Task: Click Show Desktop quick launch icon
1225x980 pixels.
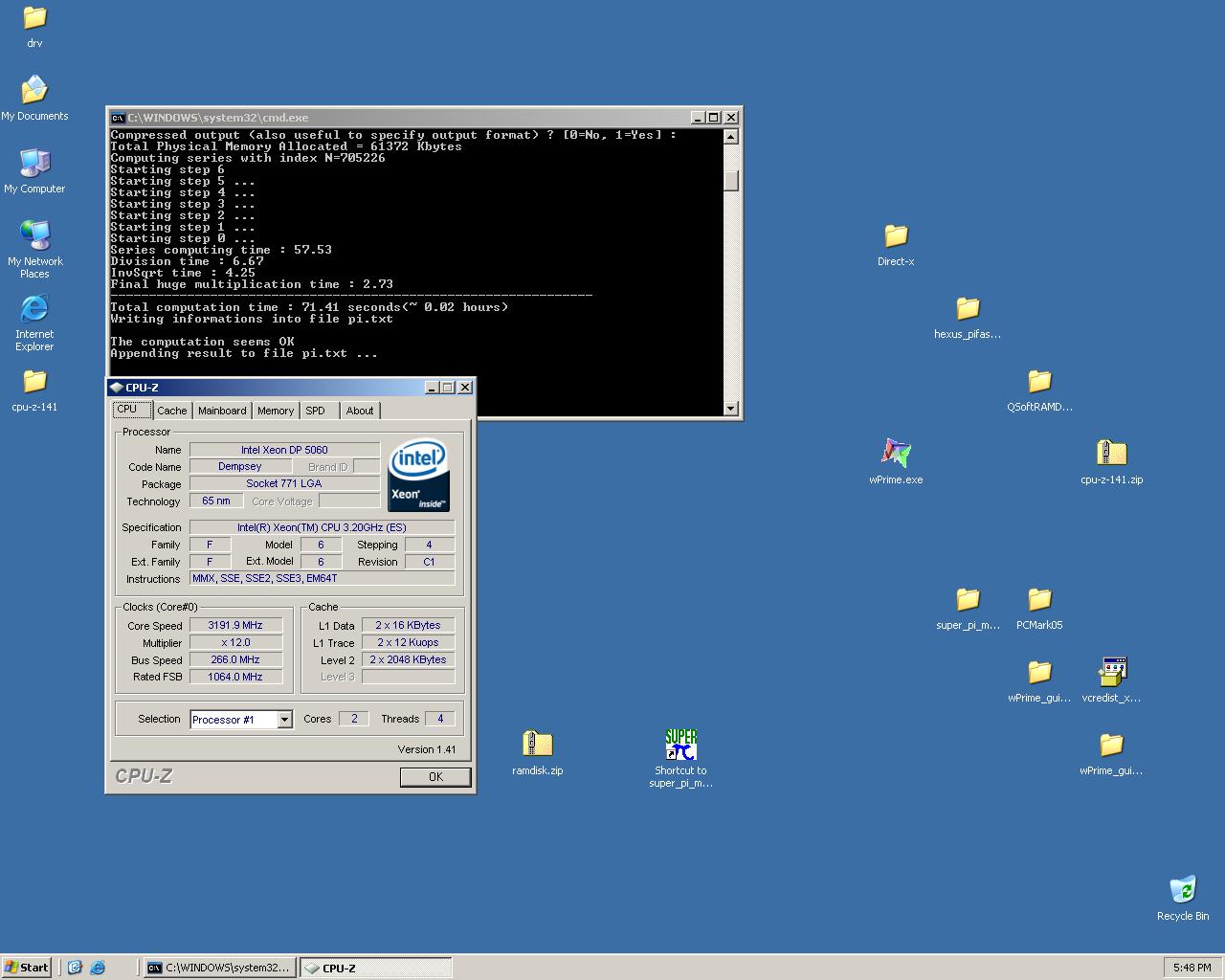Action: pyautogui.click(x=75, y=968)
